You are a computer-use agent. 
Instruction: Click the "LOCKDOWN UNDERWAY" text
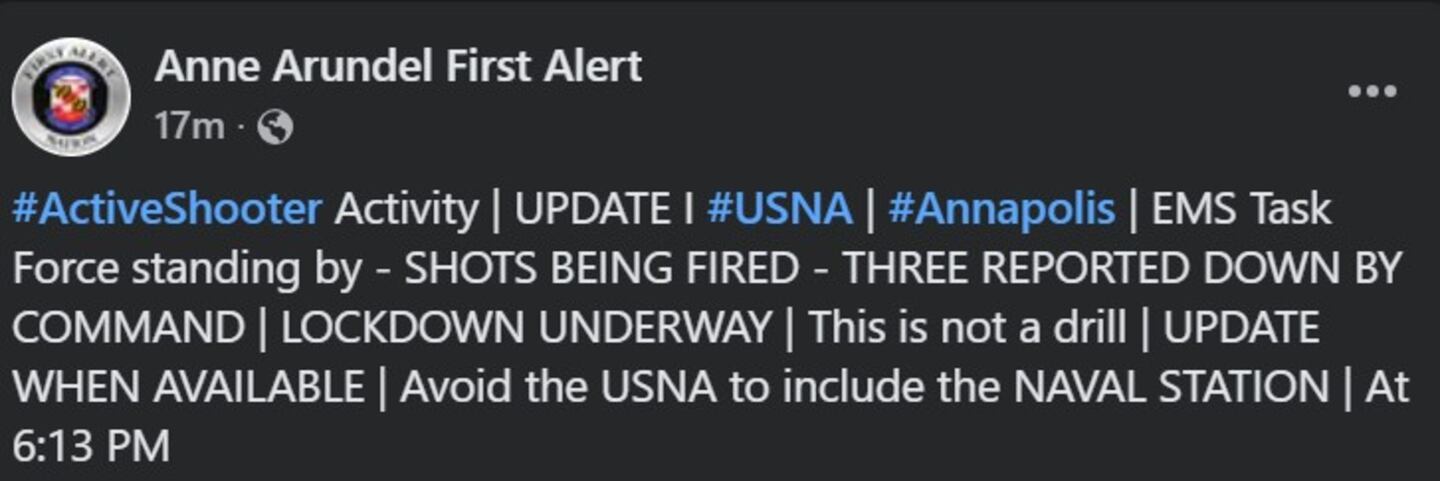tap(527, 328)
